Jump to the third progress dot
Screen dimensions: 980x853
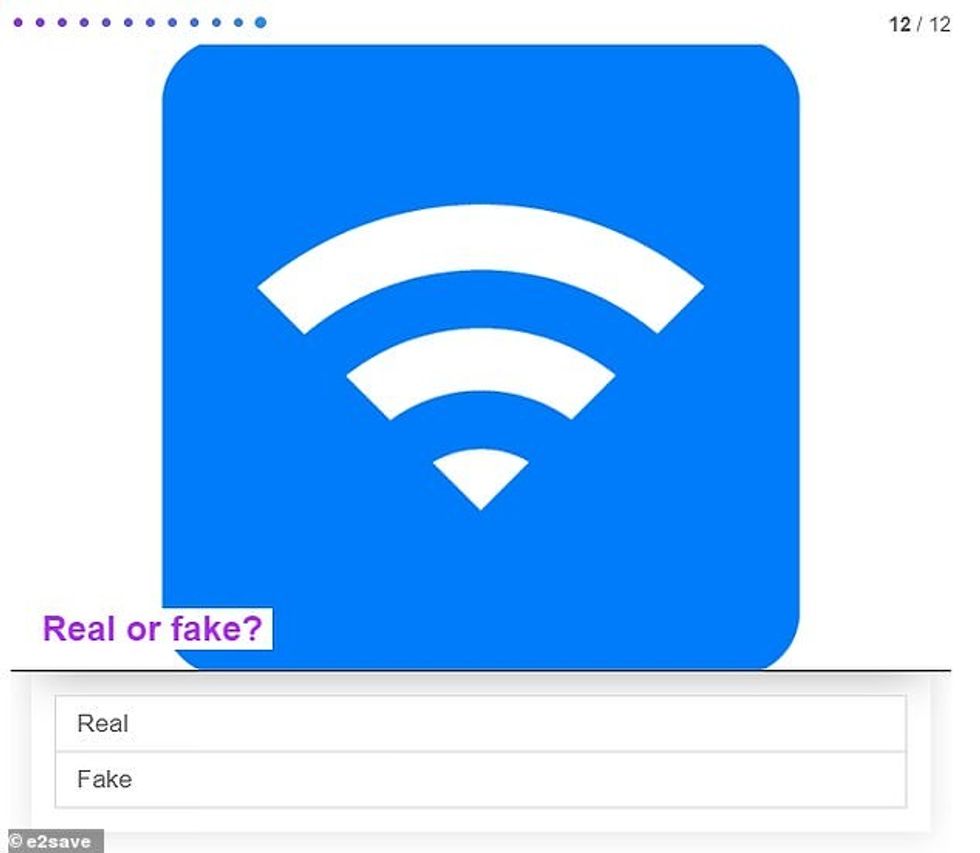62,22
